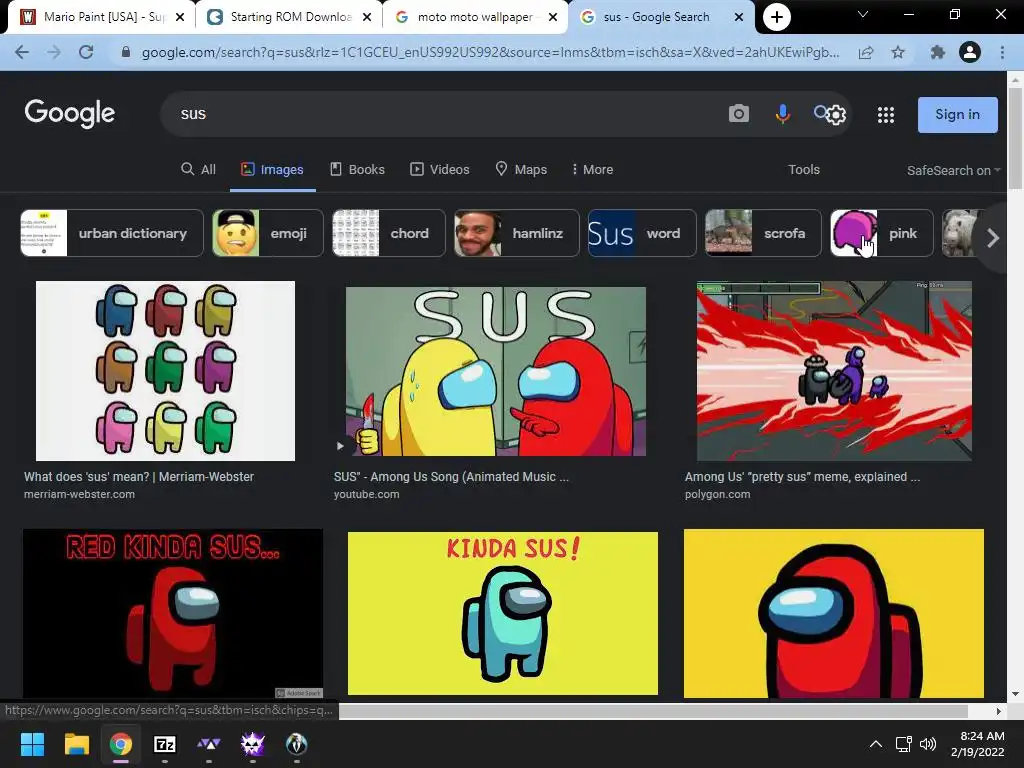Click the browser forward arrow

click(x=54, y=52)
